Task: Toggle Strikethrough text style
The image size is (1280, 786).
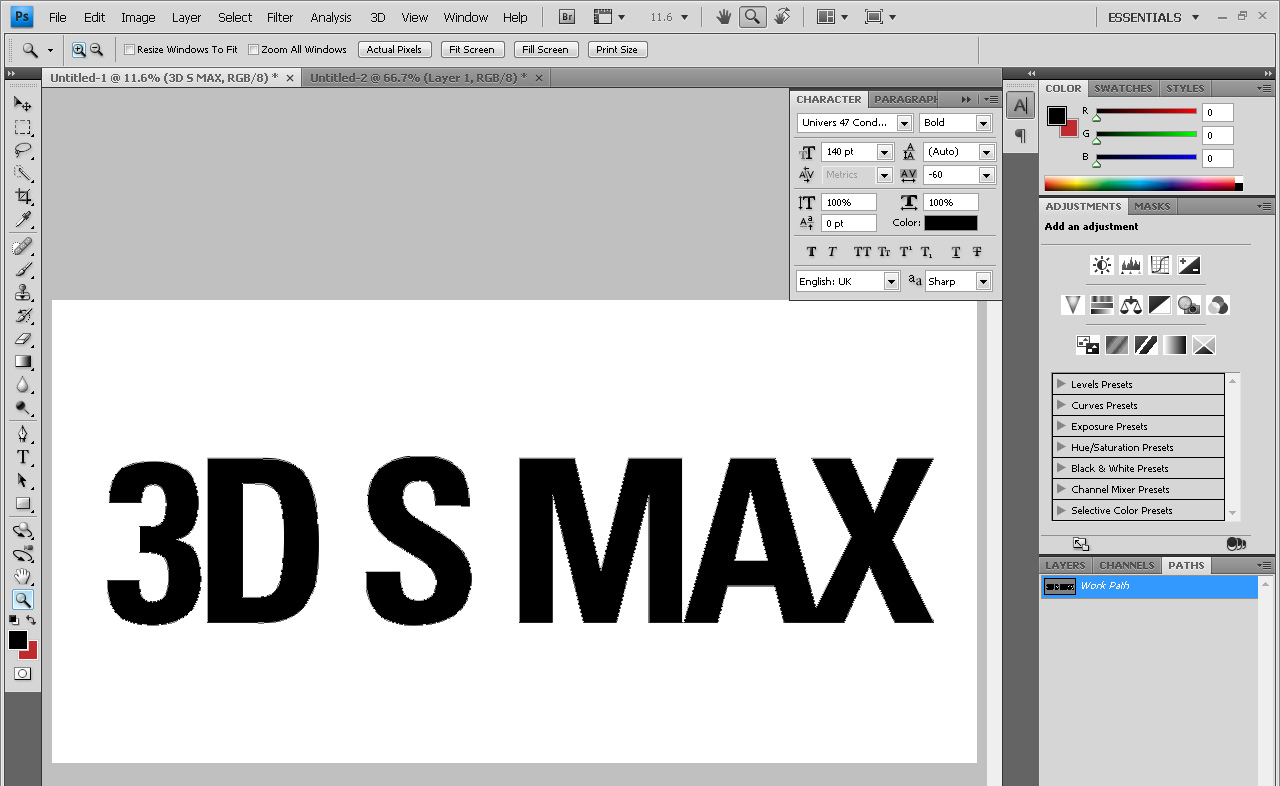Action: click(977, 252)
